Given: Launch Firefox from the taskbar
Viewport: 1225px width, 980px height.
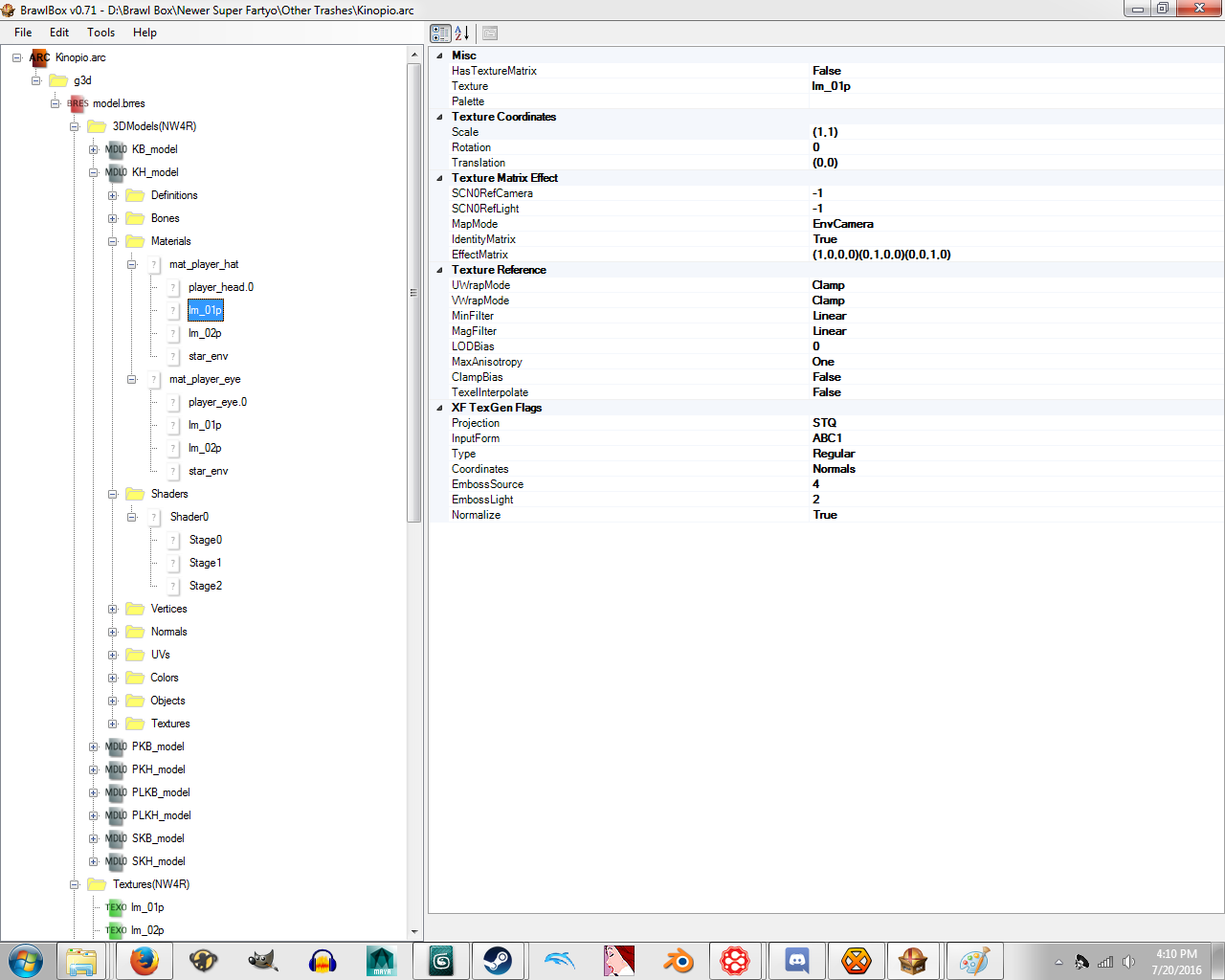Looking at the screenshot, I should (x=145, y=960).
